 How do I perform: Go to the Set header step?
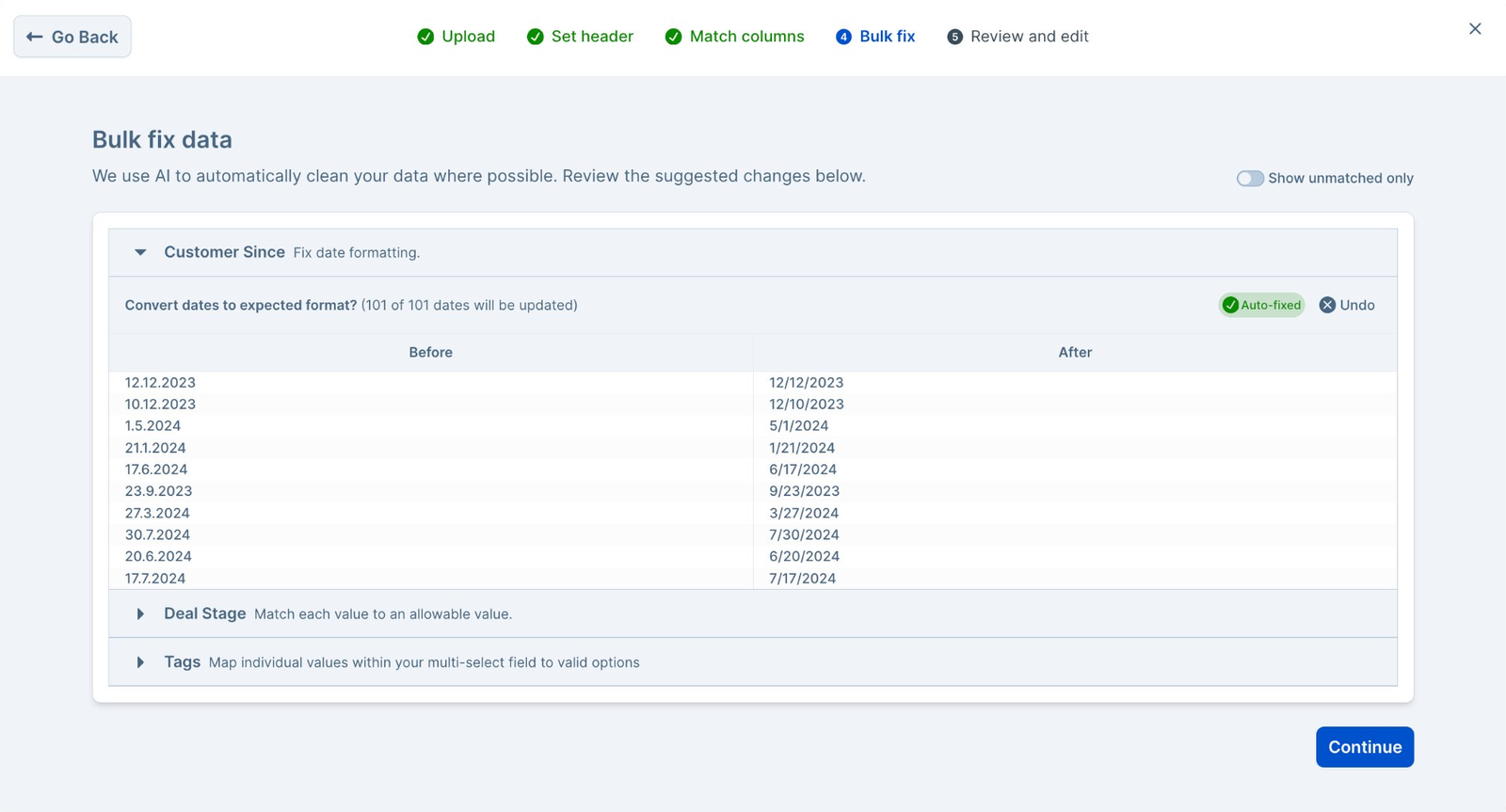point(580,37)
